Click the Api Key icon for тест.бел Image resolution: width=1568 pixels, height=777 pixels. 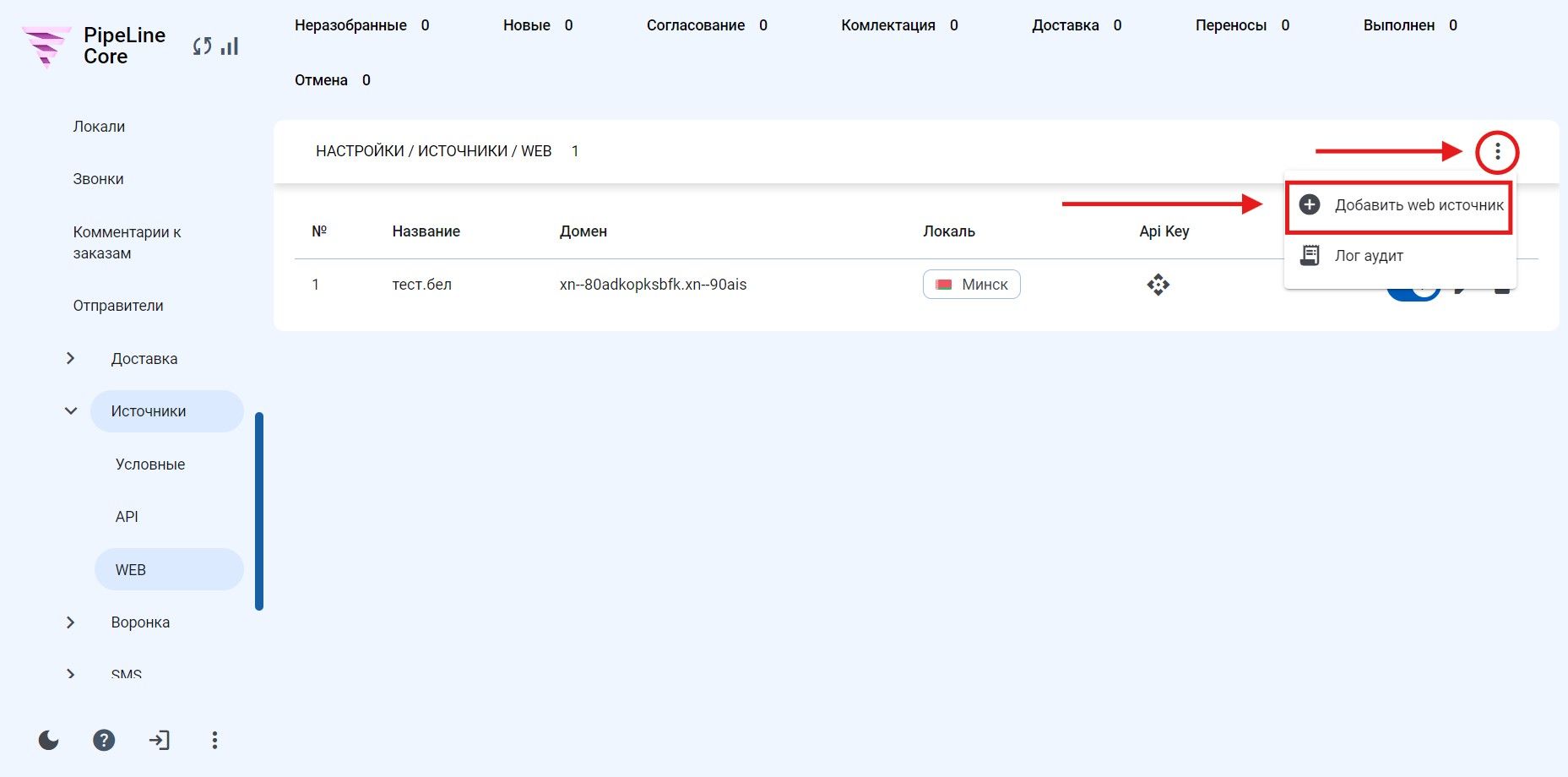[1158, 285]
